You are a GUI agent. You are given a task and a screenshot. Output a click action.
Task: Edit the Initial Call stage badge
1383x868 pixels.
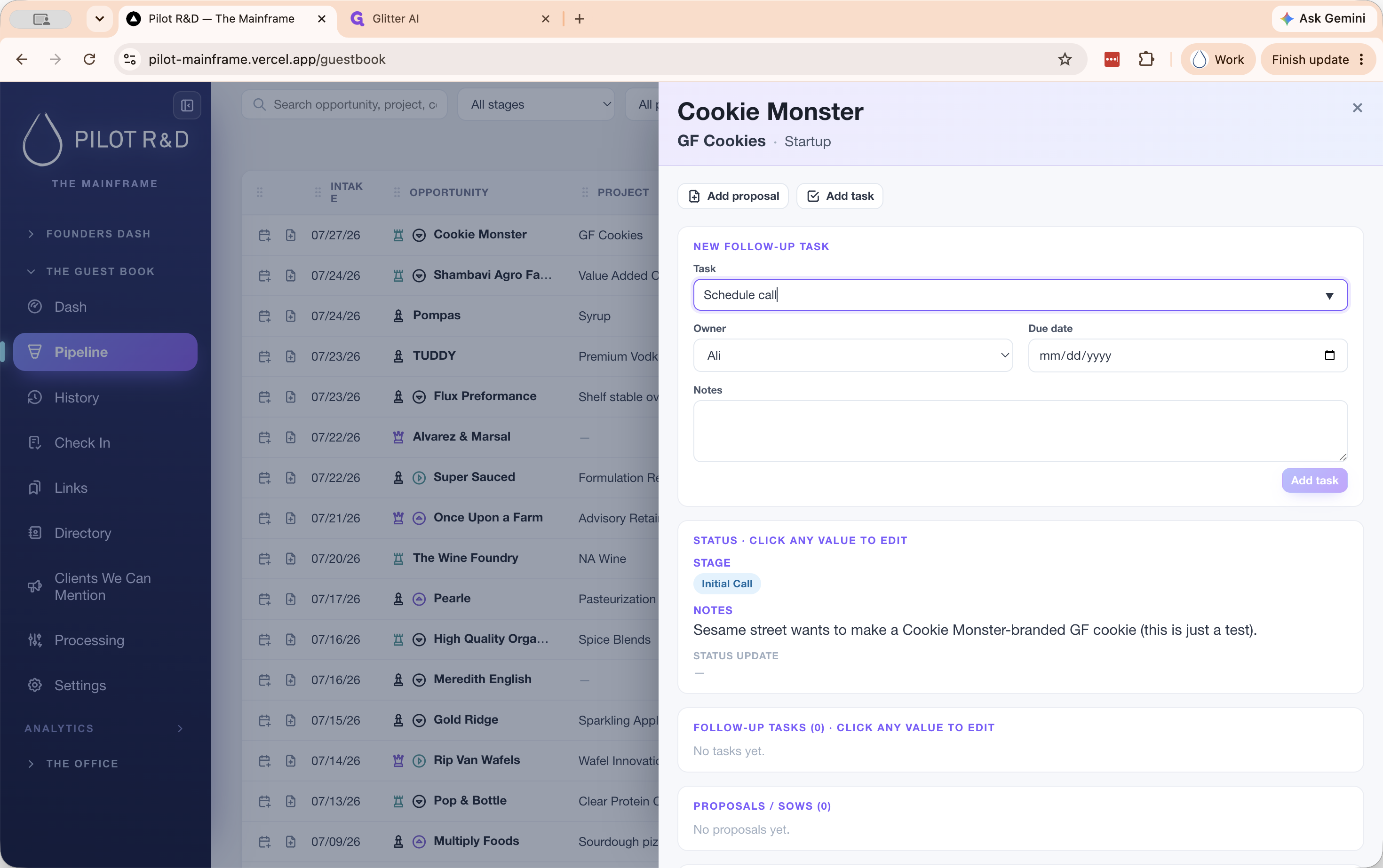(x=726, y=584)
